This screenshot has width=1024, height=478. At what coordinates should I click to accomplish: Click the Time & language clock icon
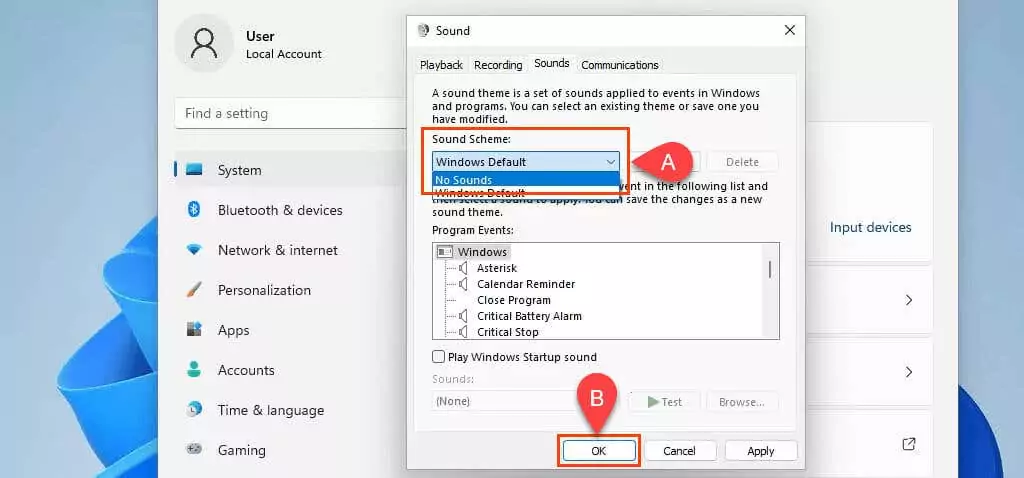pos(194,410)
